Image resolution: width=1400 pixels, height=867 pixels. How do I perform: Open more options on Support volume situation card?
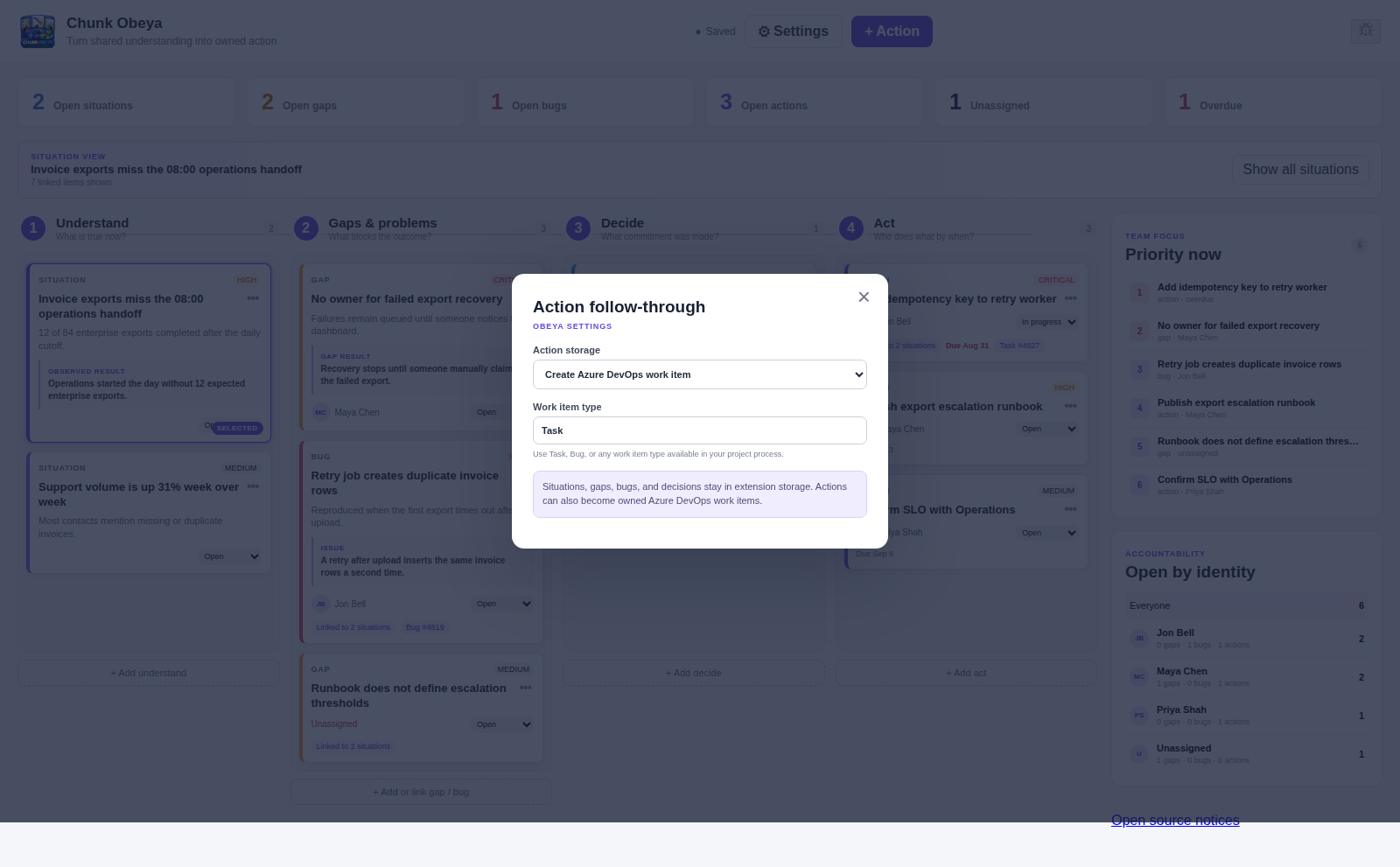[x=253, y=486]
